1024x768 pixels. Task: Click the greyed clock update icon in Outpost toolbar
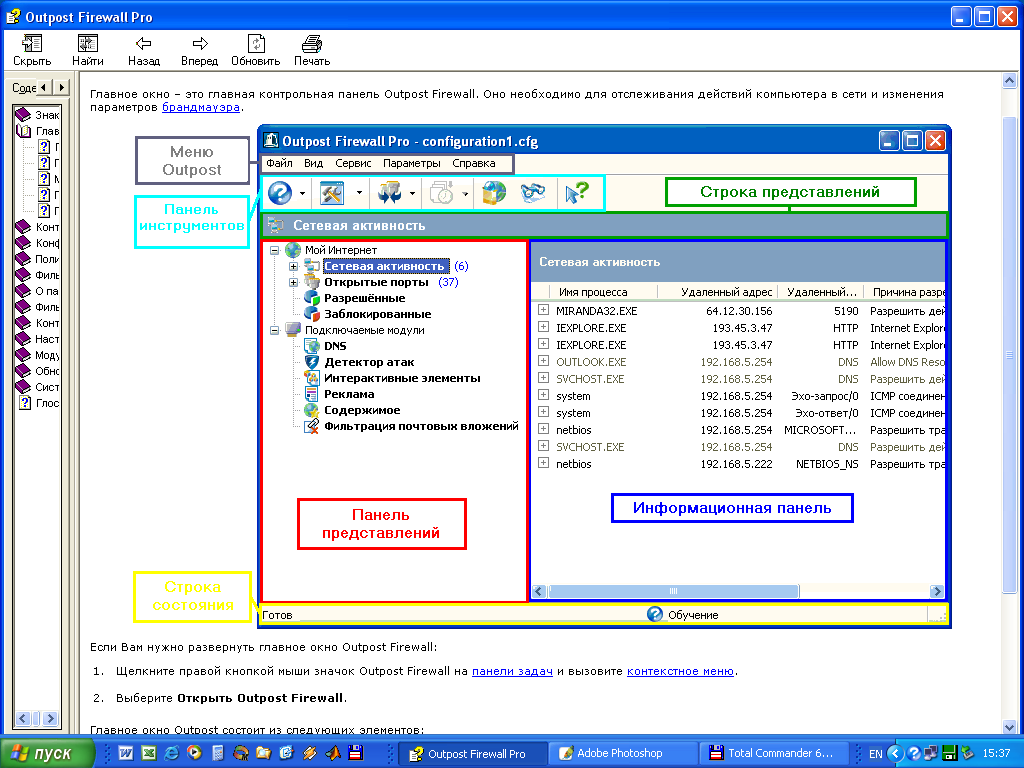pyautogui.click(x=442, y=193)
